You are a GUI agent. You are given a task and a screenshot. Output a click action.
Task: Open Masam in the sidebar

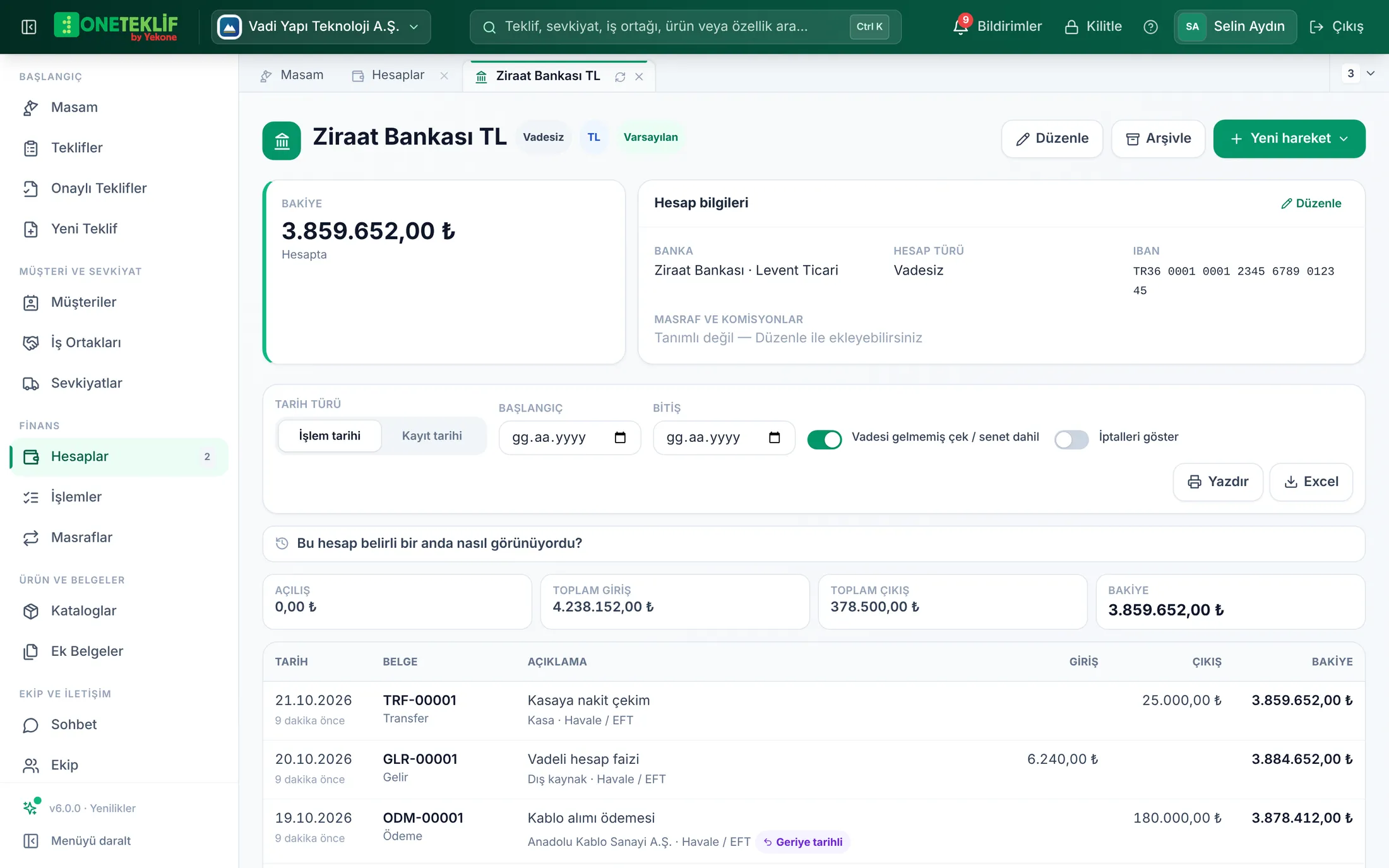[119, 107]
